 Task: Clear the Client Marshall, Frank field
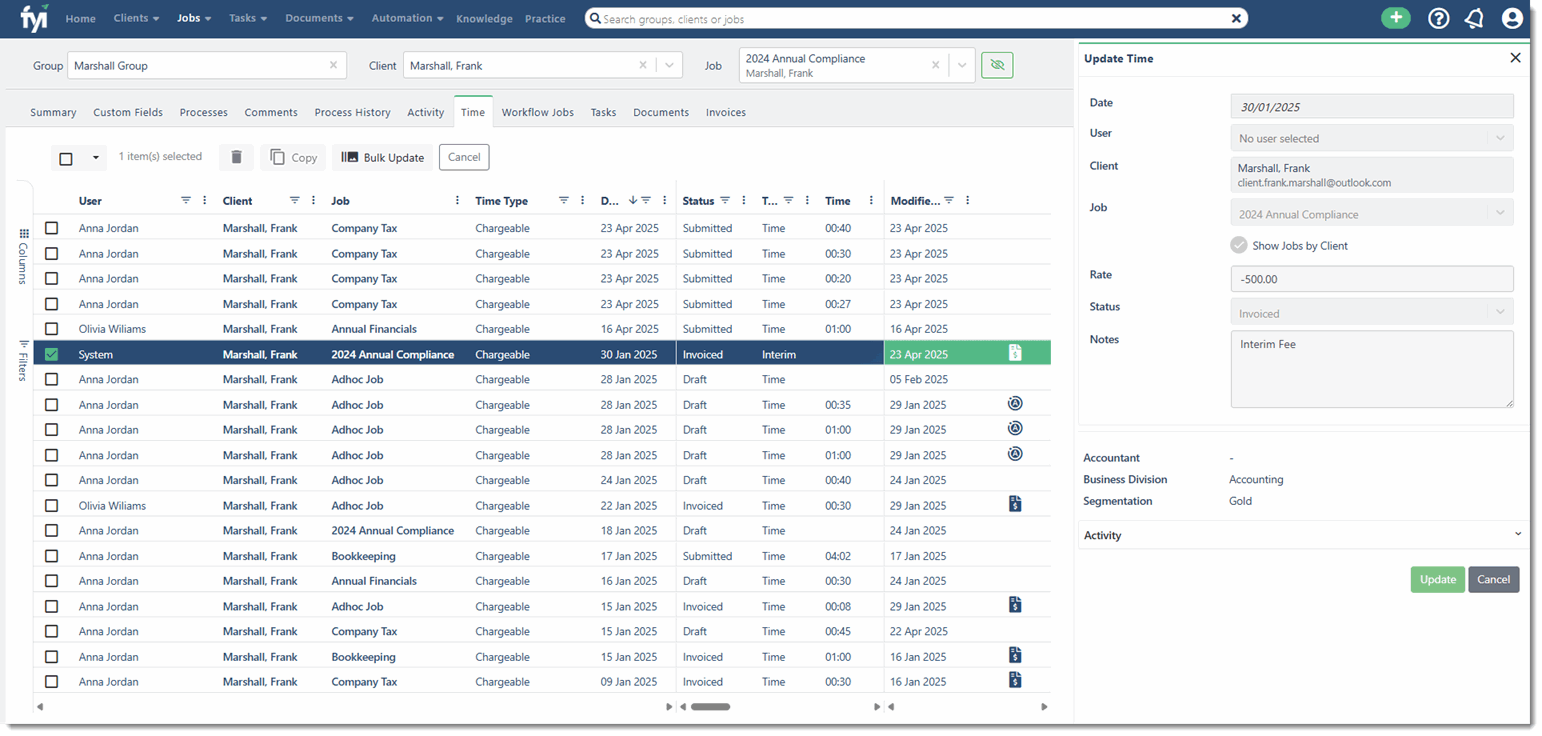(643, 65)
